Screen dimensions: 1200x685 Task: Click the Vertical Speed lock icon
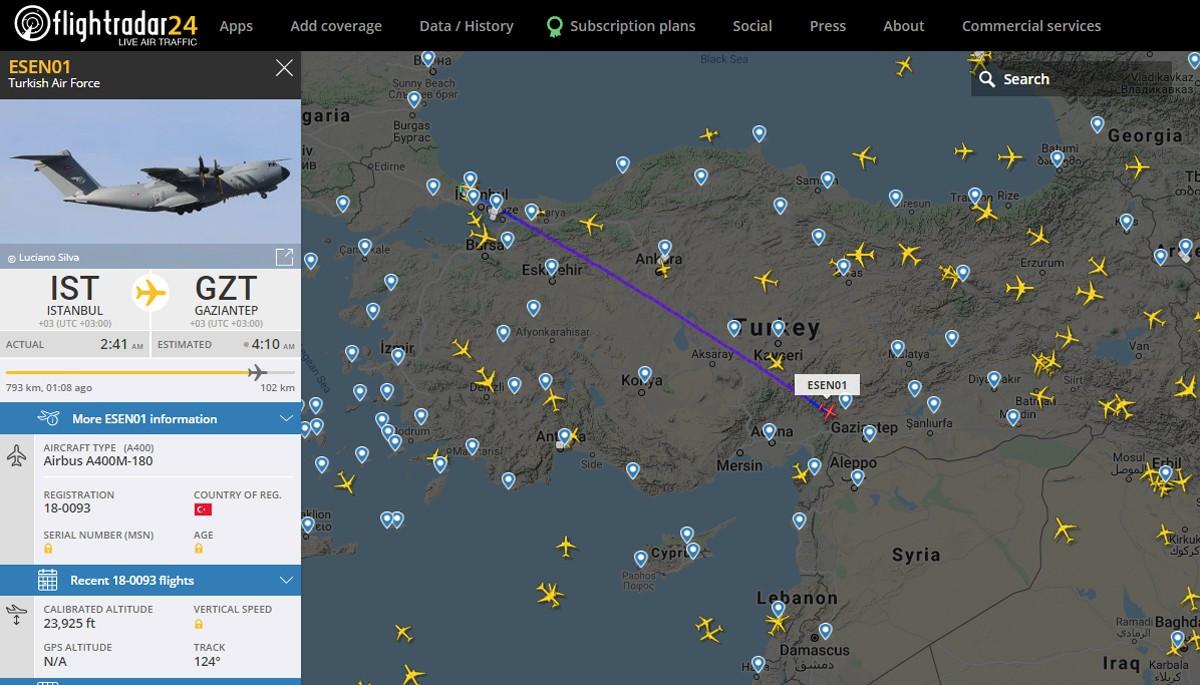tap(198, 623)
